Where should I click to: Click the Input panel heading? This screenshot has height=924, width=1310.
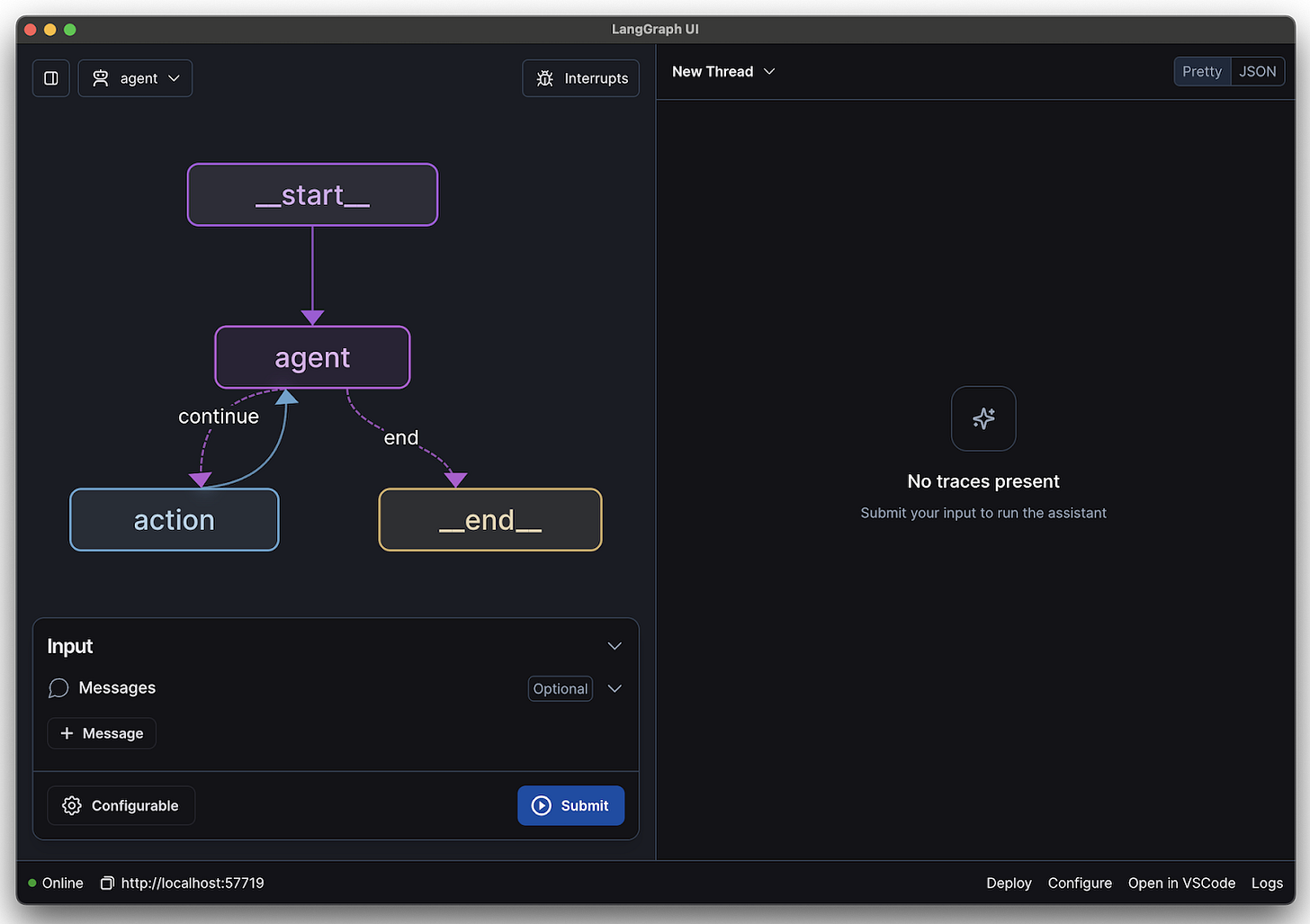click(70, 646)
